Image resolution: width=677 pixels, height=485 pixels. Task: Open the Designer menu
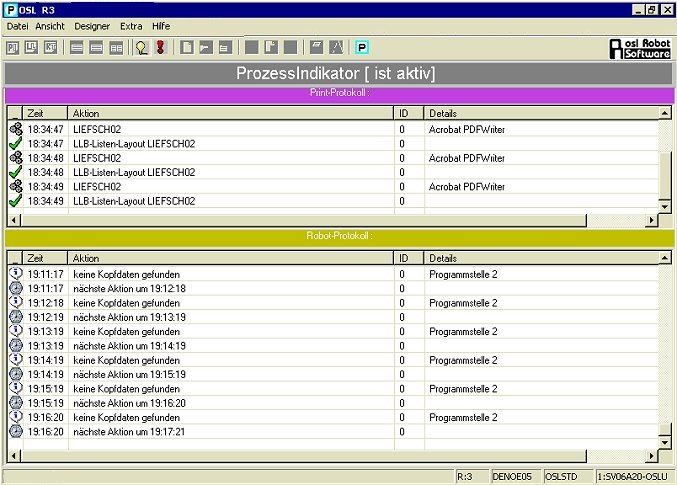[x=92, y=26]
